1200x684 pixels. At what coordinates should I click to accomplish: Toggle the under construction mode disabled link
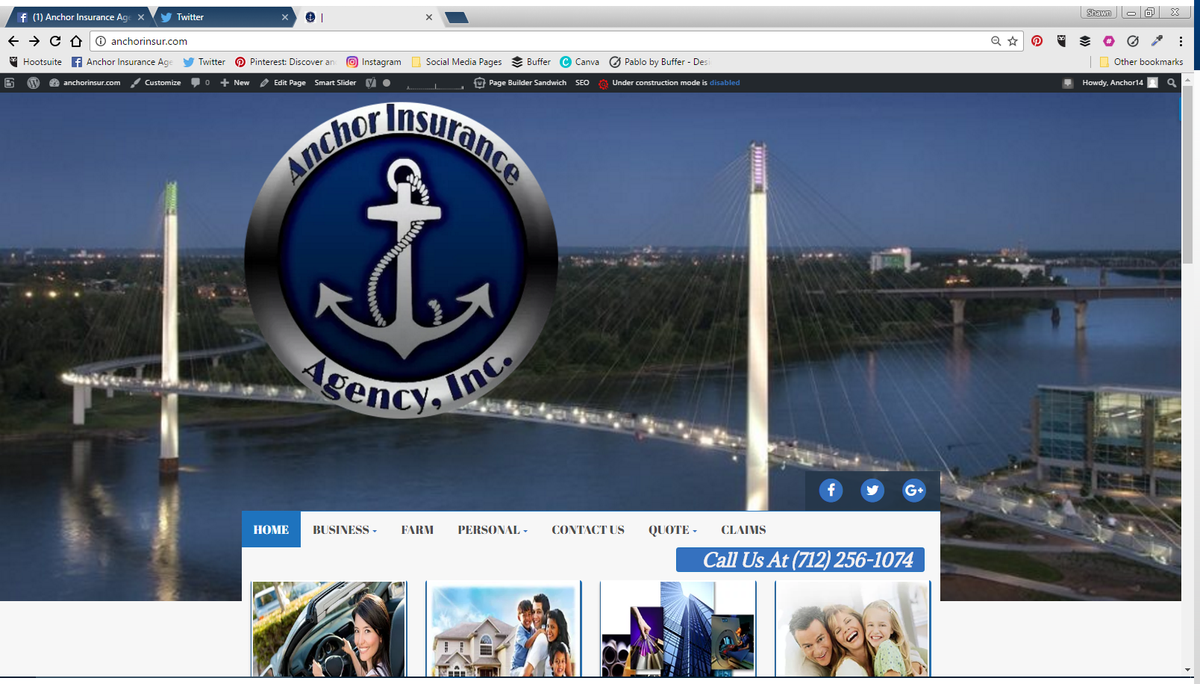pos(725,83)
